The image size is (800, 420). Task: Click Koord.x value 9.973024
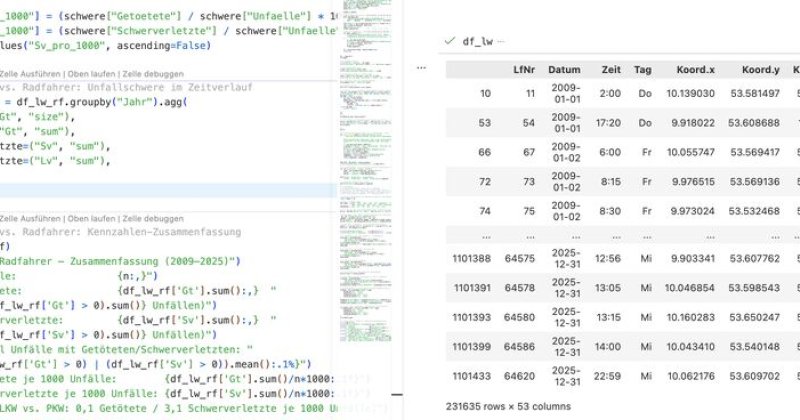693,211
